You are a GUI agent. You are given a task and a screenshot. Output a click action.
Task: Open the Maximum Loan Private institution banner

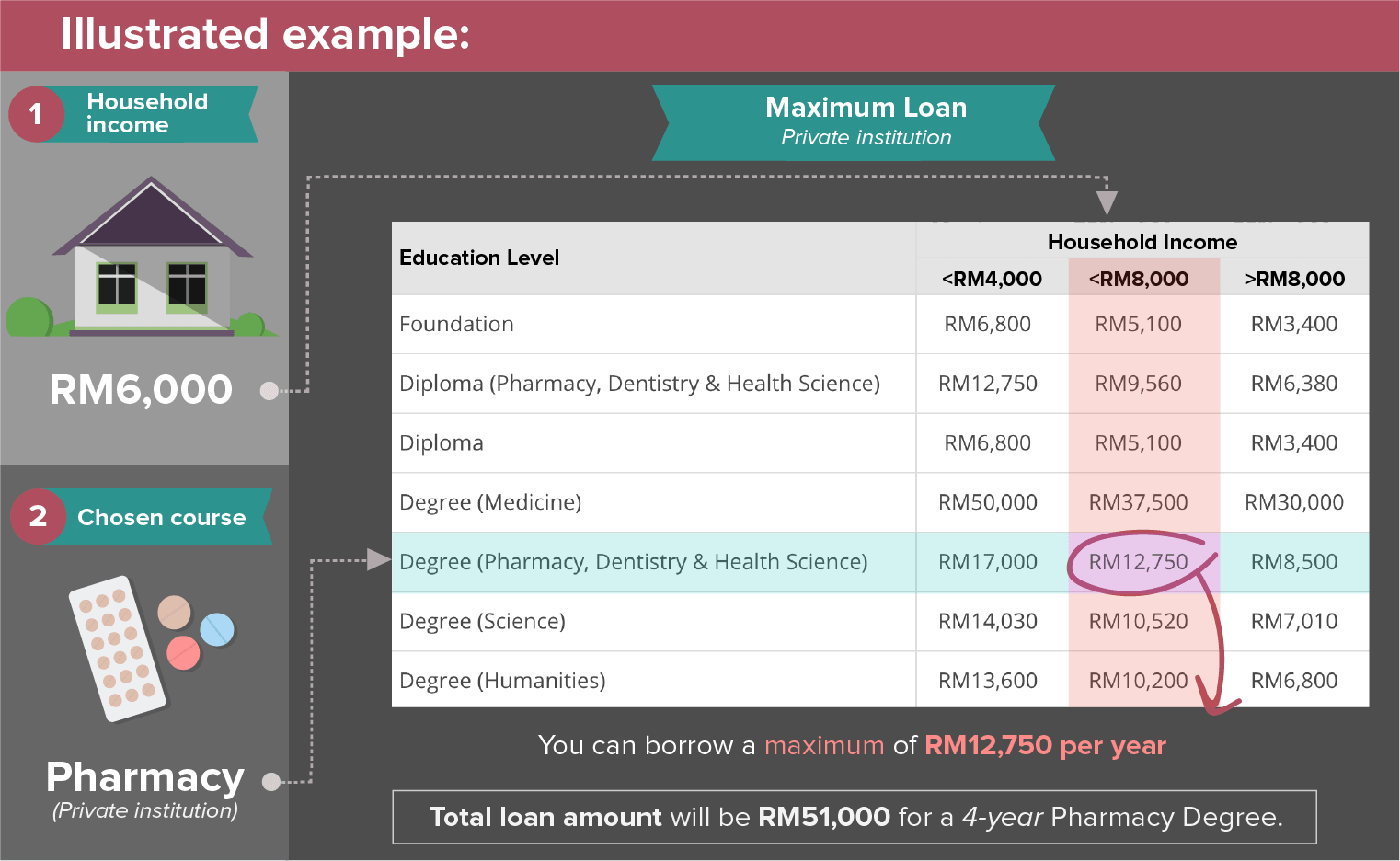(854, 121)
